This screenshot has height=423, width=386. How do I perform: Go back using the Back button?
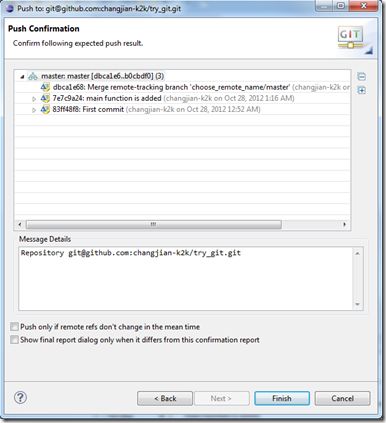(x=165, y=398)
